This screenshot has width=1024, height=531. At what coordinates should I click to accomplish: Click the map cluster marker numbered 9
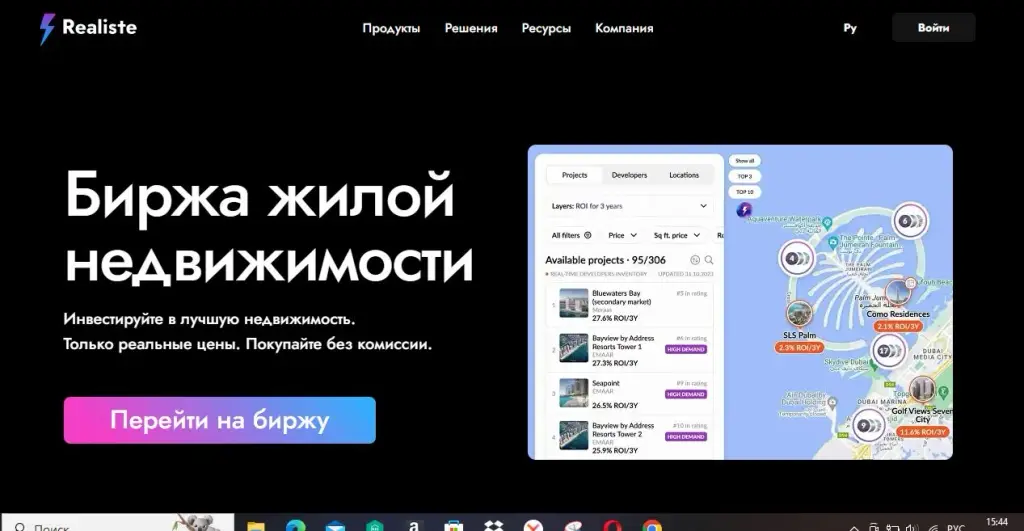869,425
